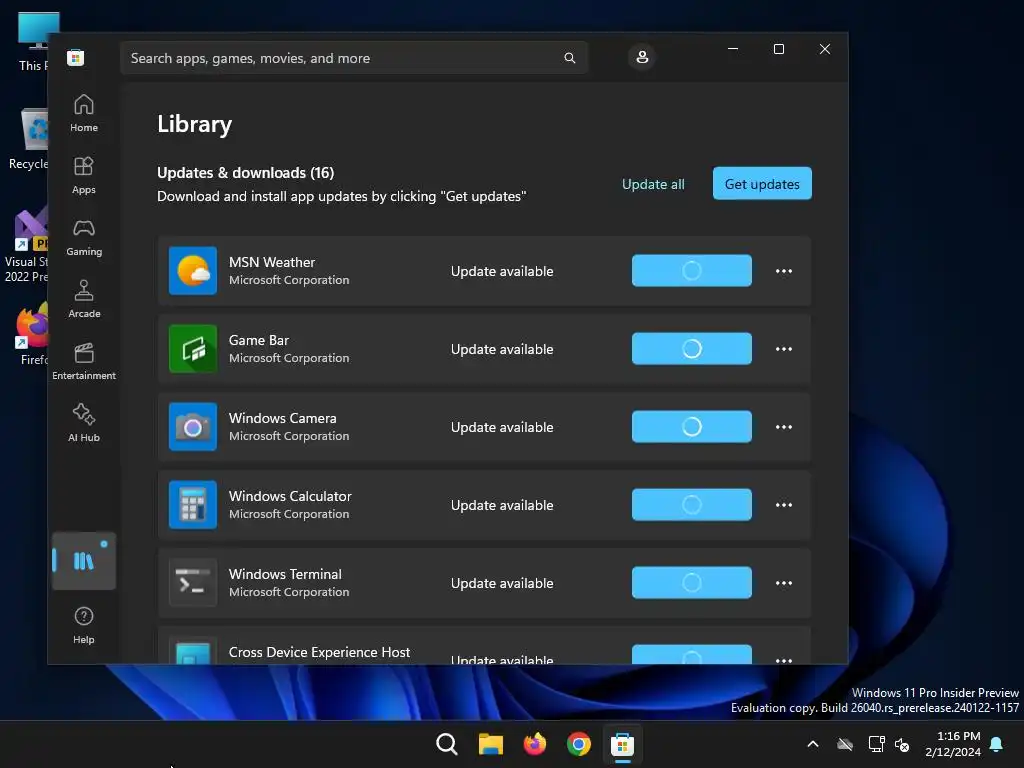Select the Windows Terminal app name text

[x=285, y=574]
